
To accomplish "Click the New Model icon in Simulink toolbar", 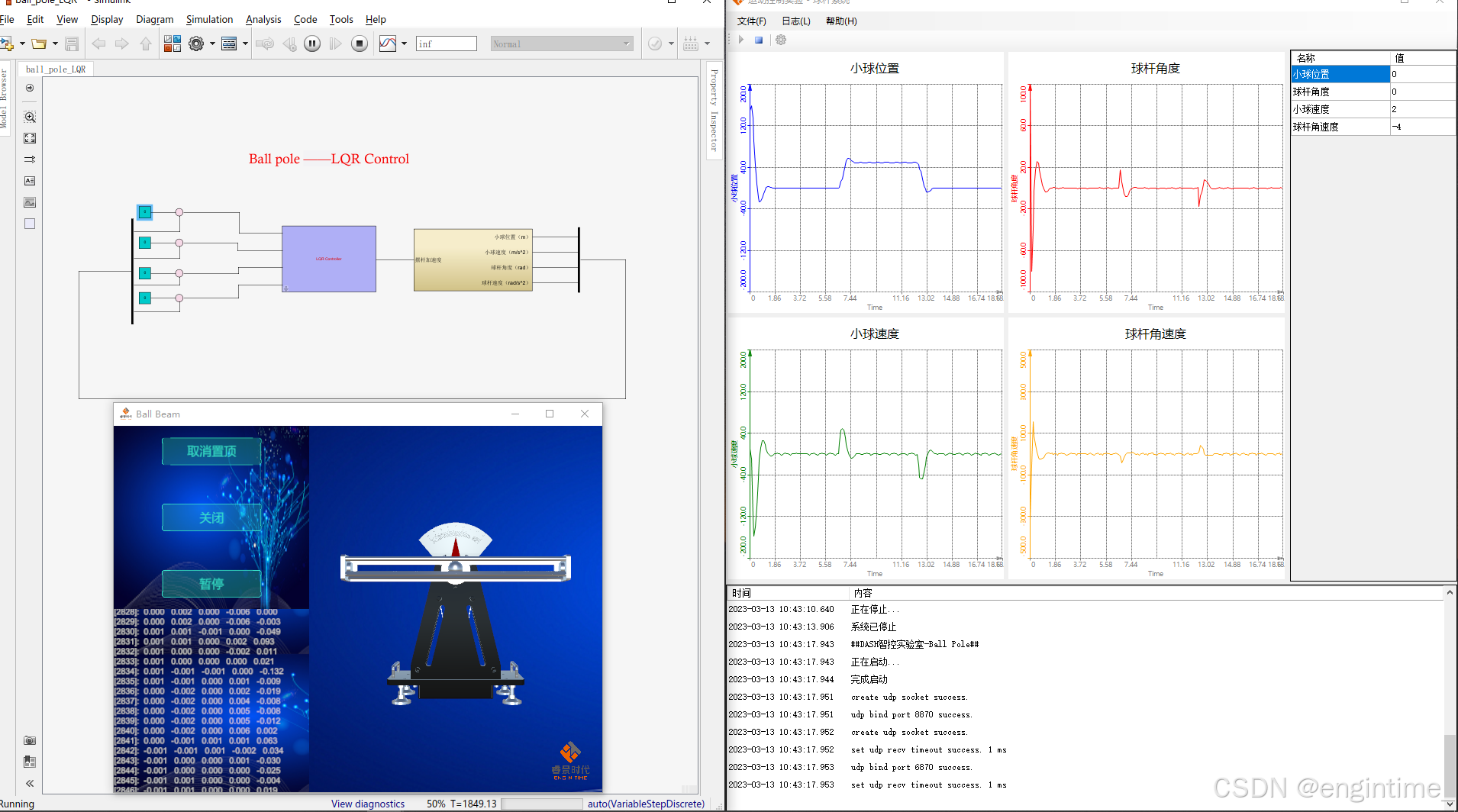I will [7, 43].
